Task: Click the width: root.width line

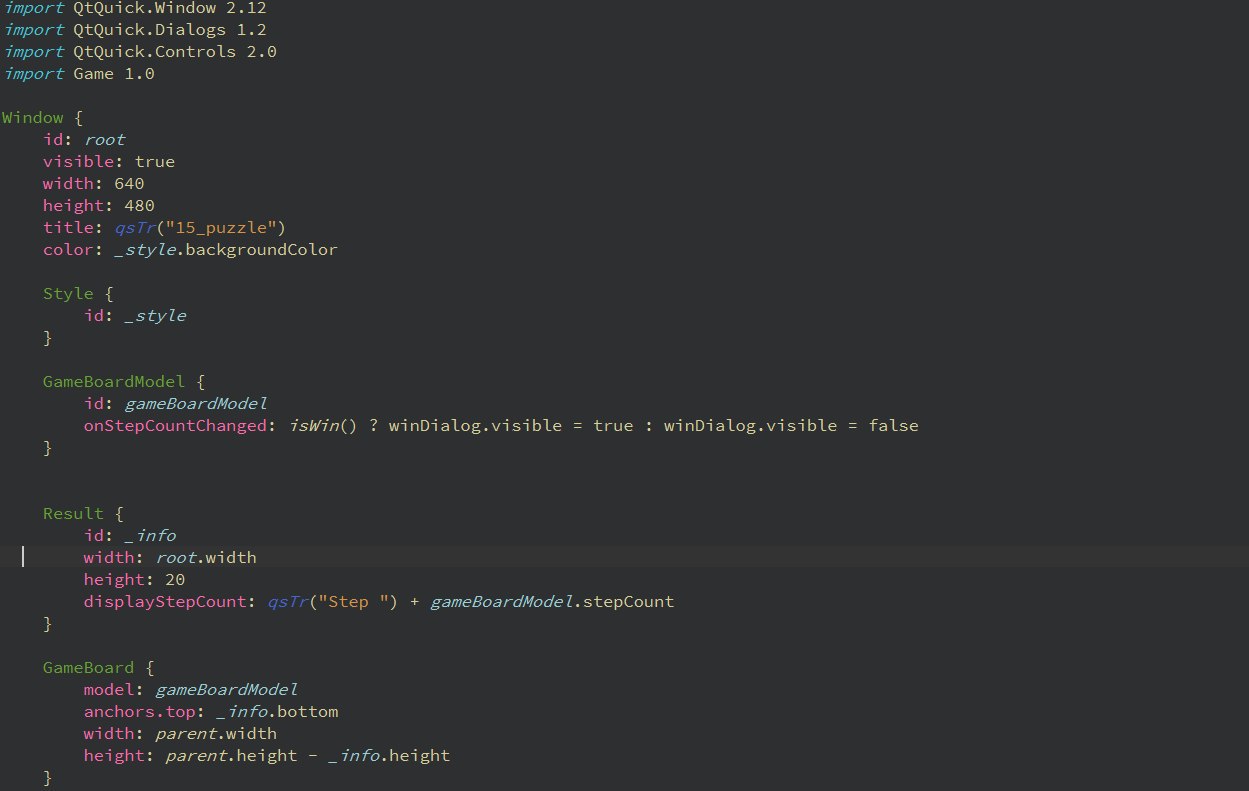Action: [170, 557]
